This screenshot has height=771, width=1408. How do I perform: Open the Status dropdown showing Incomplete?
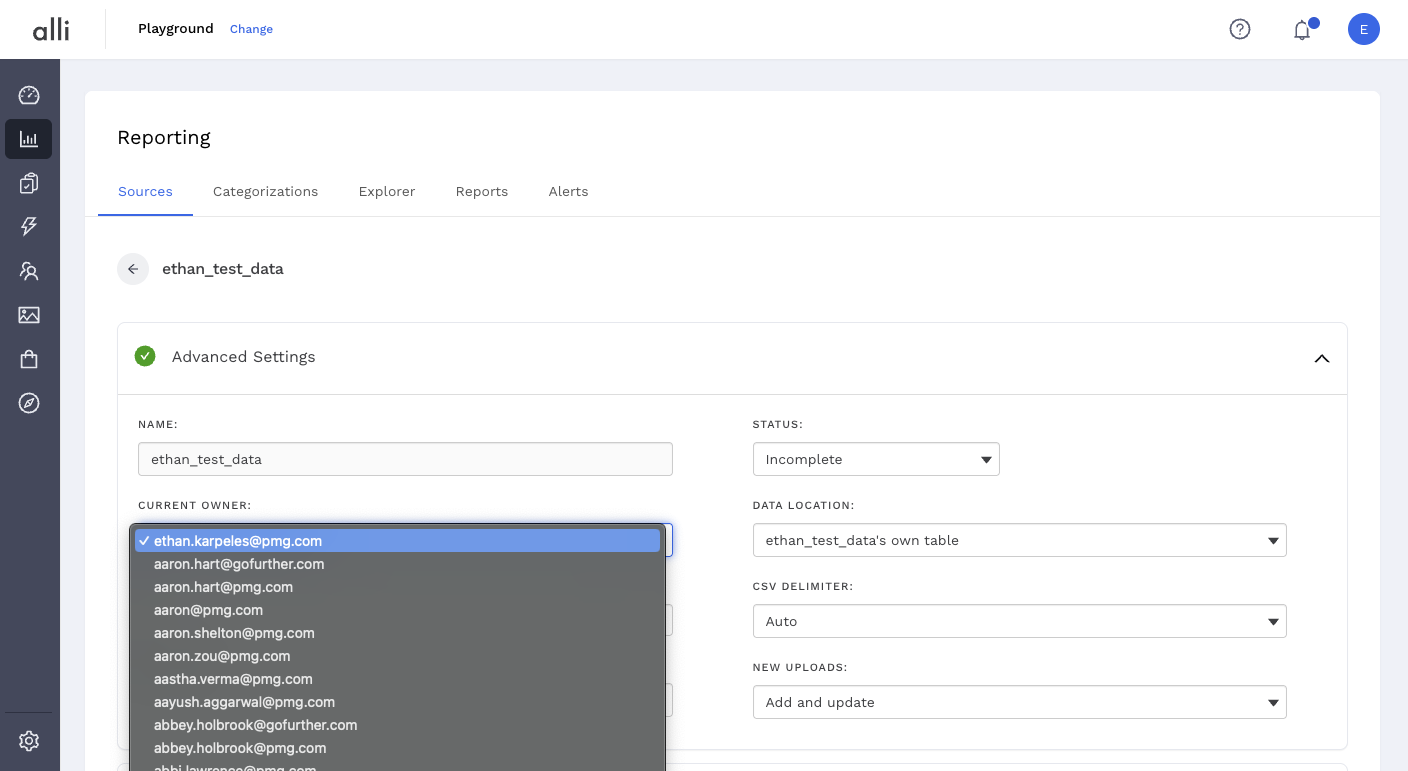pyautogui.click(x=875, y=460)
